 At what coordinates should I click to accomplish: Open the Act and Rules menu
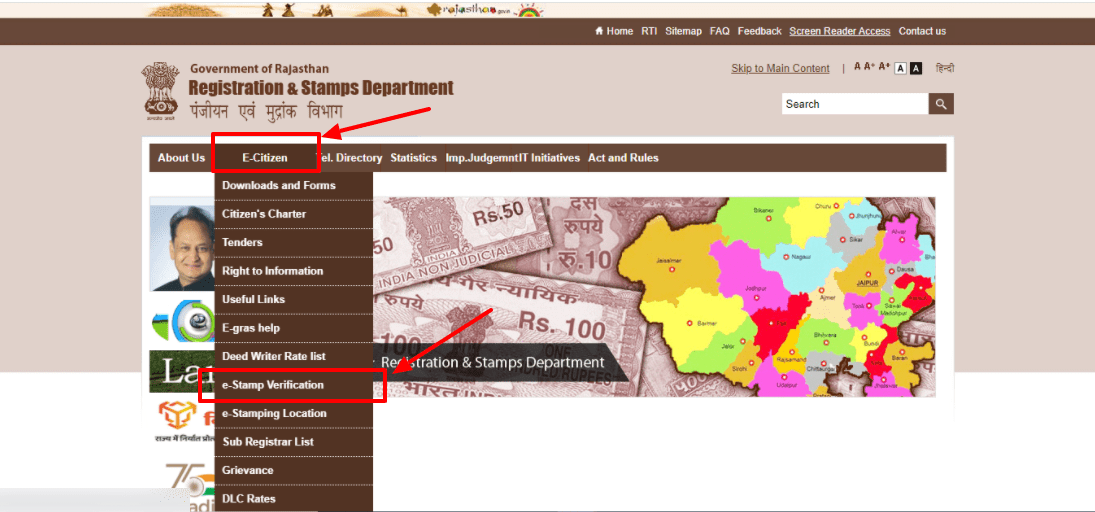[623, 158]
